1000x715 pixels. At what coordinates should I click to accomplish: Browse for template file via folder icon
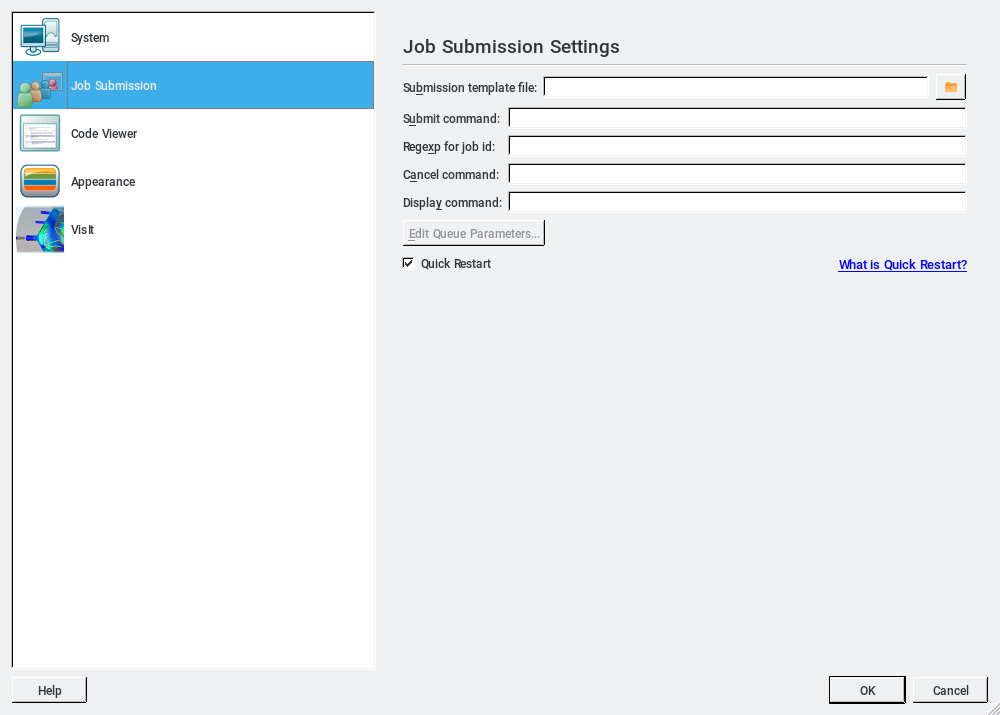click(x=950, y=88)
